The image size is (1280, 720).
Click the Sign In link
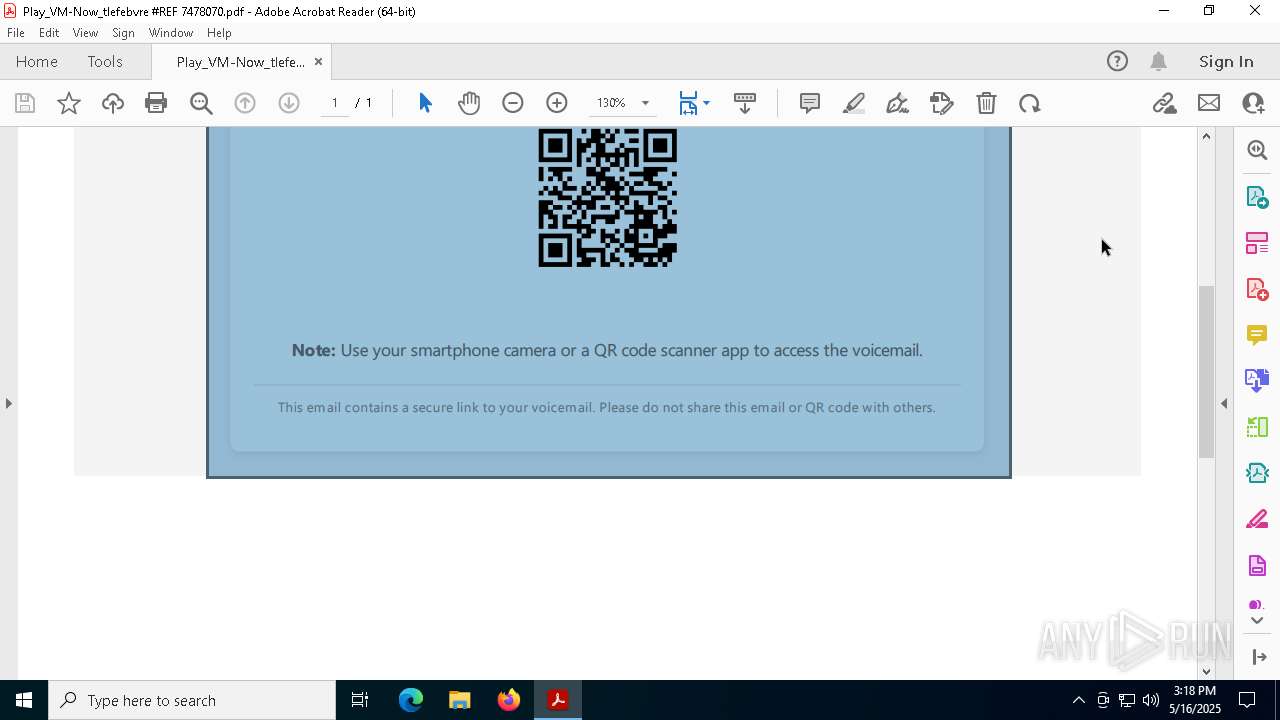(x=1226, y=61)
